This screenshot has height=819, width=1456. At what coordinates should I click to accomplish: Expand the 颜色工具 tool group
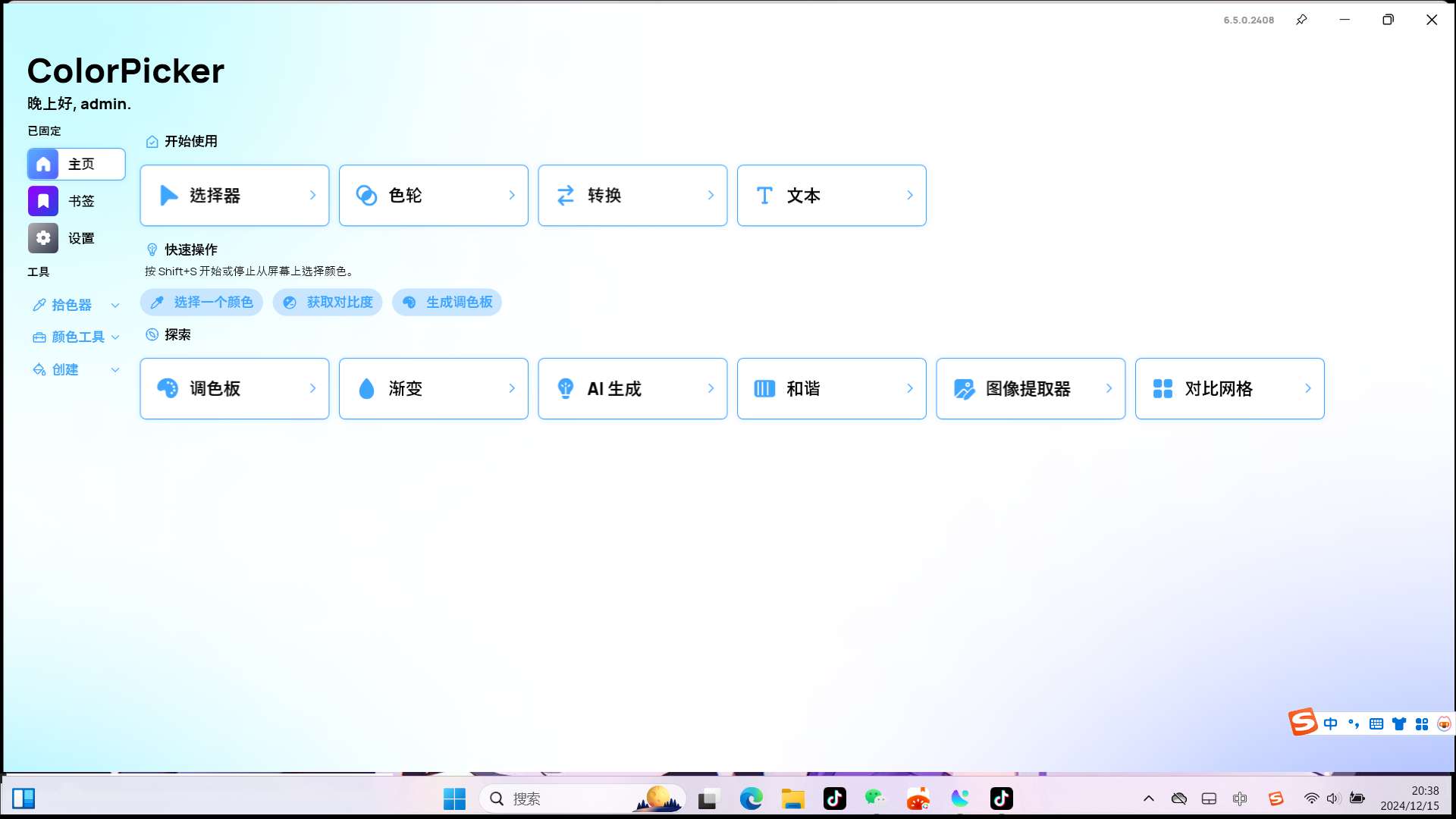coord(76,337)
